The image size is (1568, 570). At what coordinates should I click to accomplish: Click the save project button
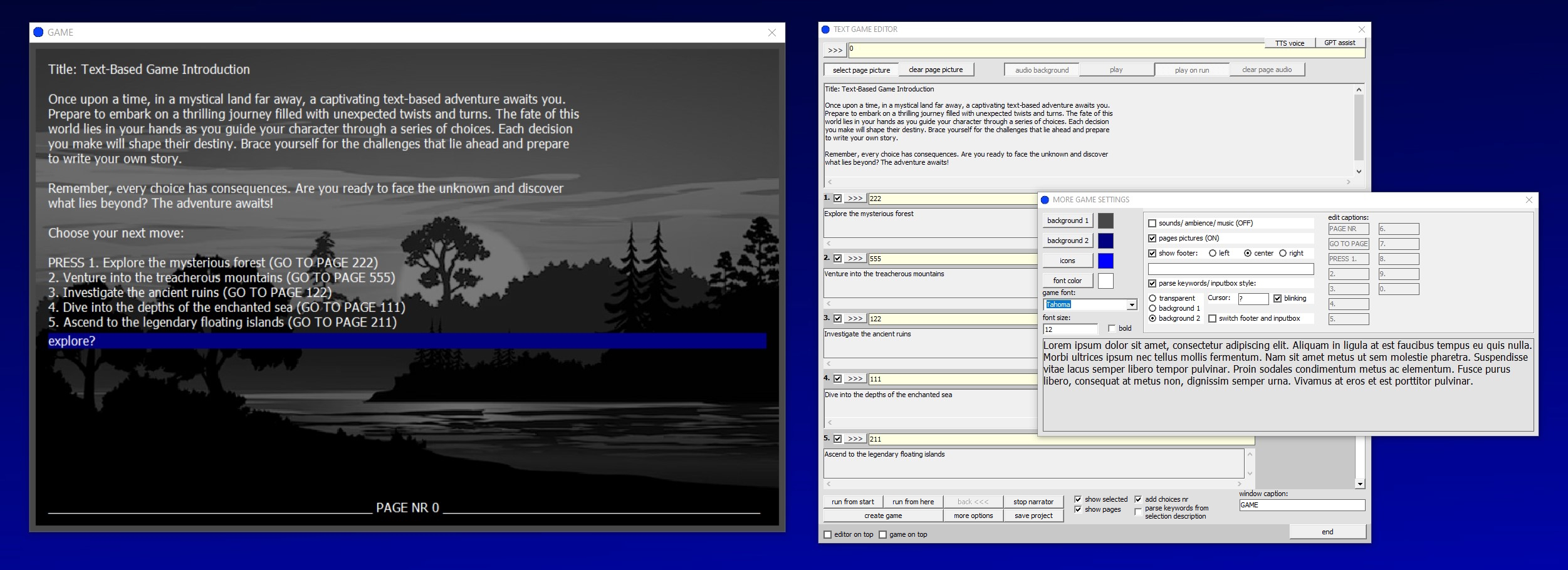coord(1033,515)
